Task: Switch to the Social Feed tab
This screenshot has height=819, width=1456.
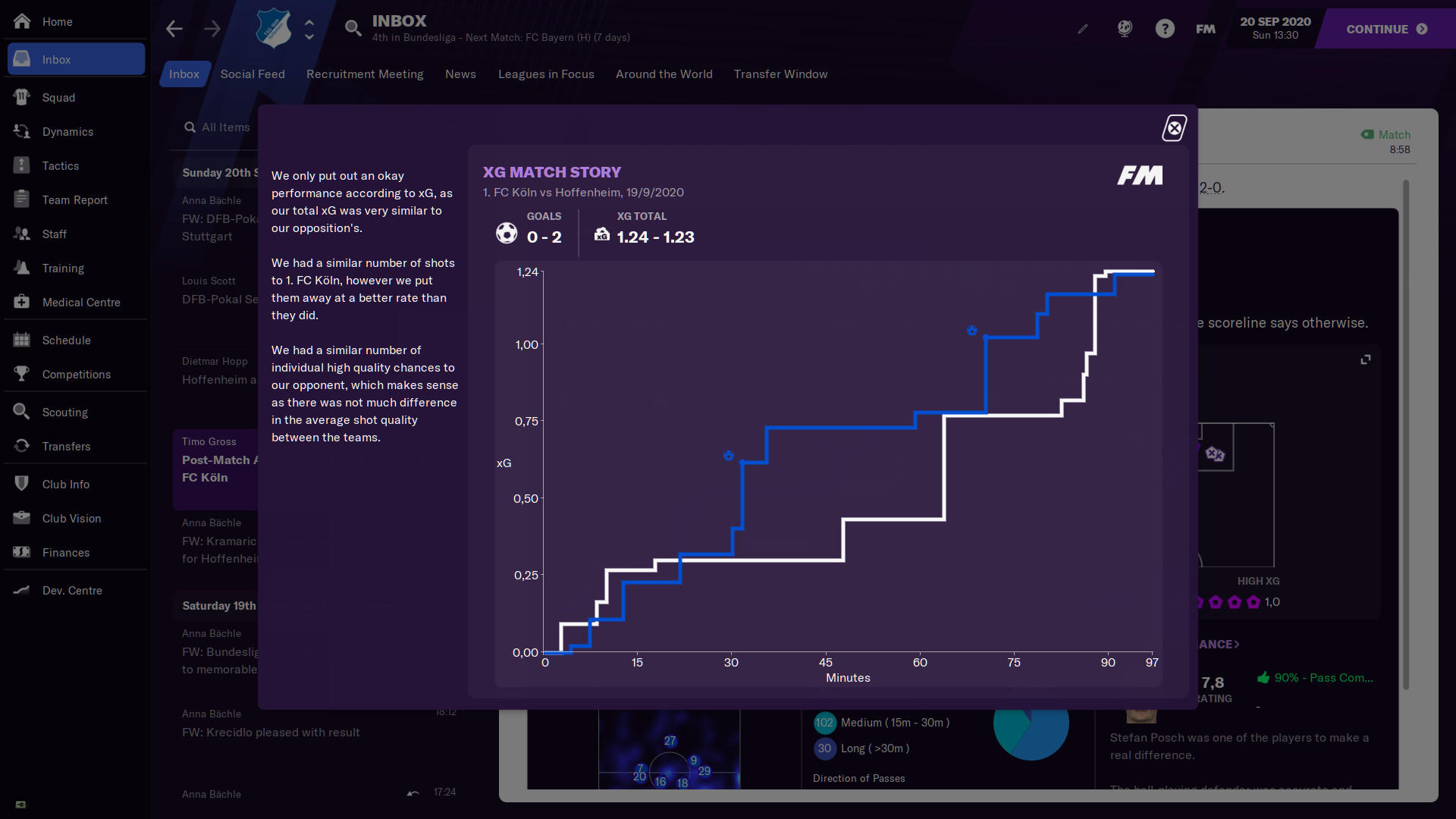Action: 252,74
